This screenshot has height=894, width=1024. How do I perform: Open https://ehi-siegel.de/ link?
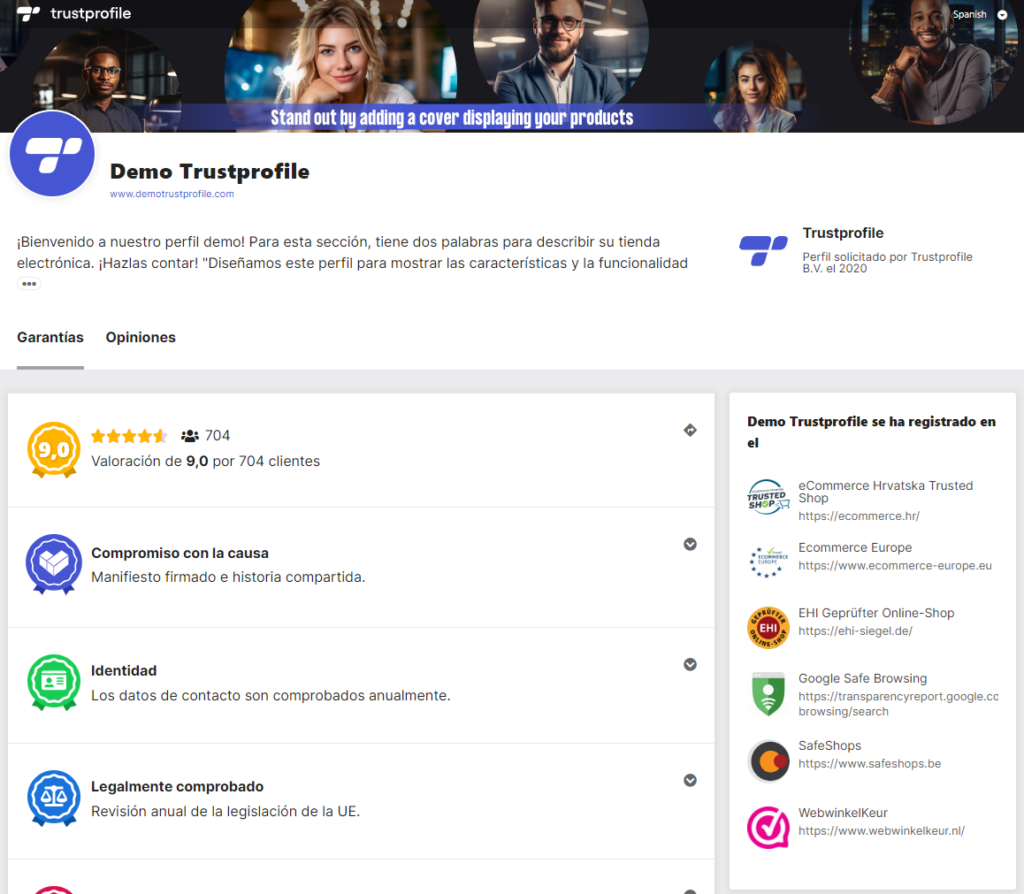tap(855, 631)
